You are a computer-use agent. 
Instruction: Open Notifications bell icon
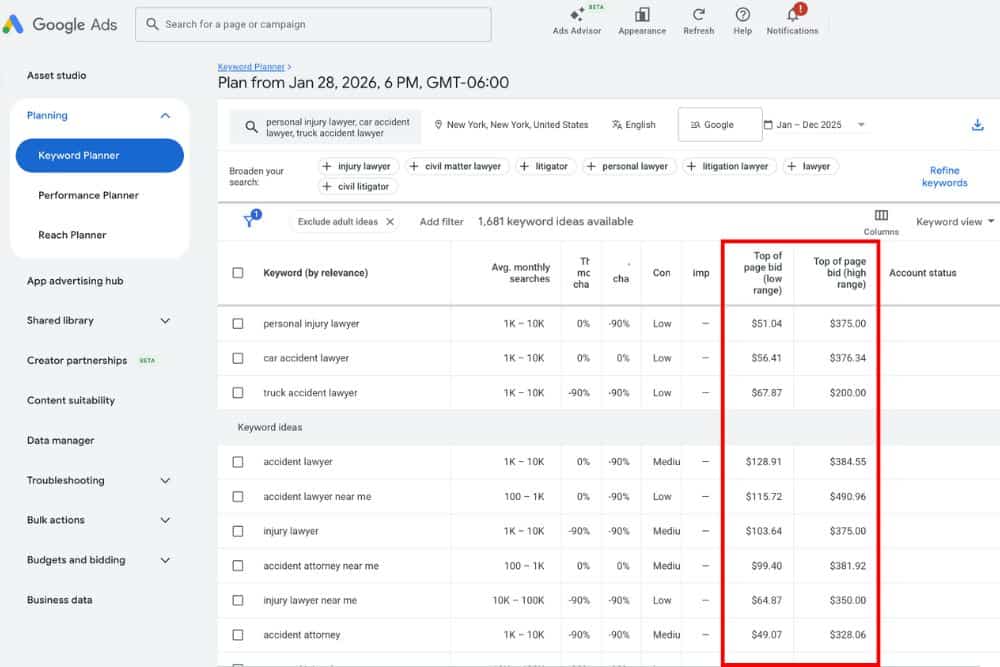click(793, 14)
